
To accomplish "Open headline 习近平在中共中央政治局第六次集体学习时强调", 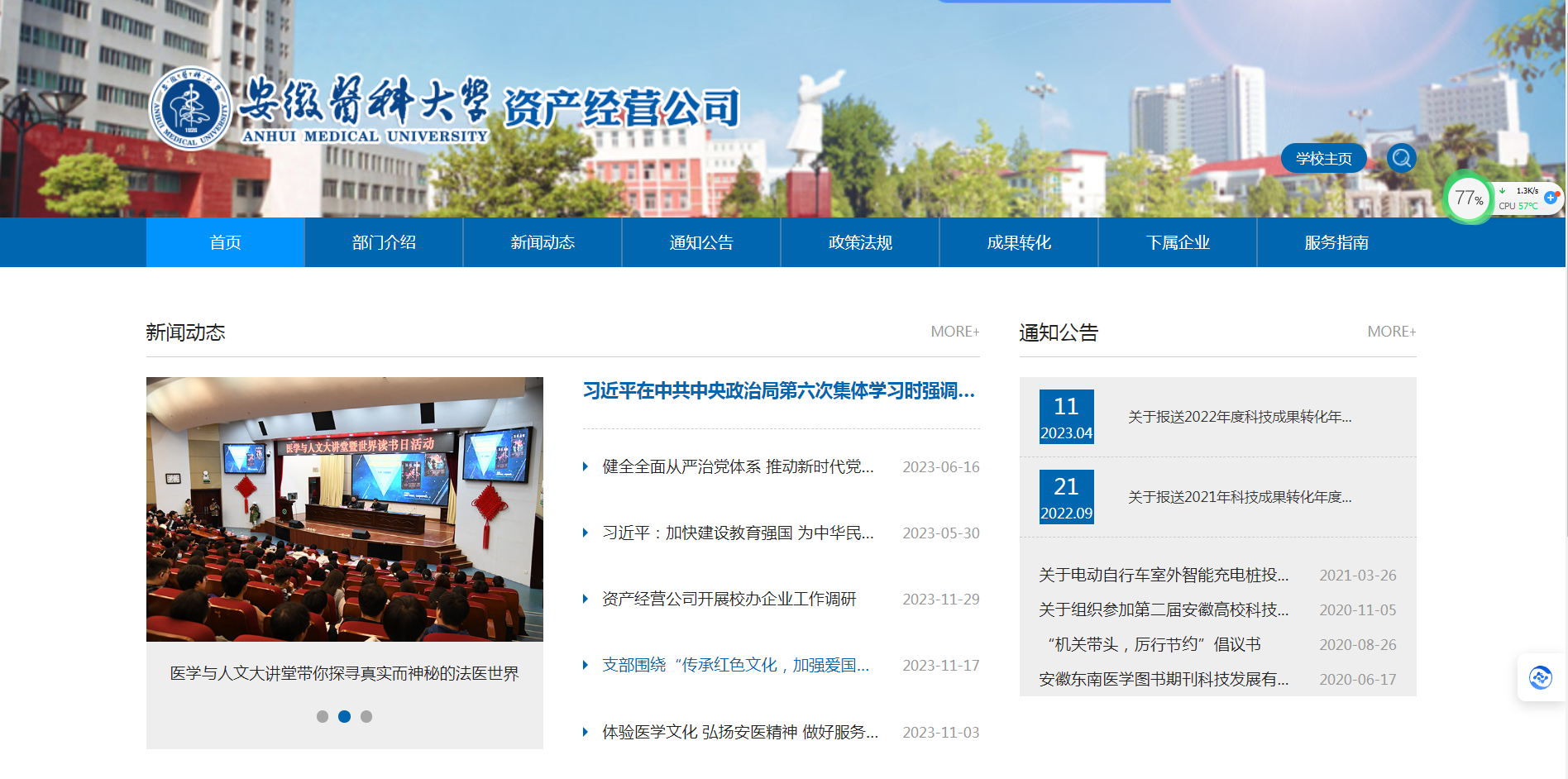I will click(778, 390).
